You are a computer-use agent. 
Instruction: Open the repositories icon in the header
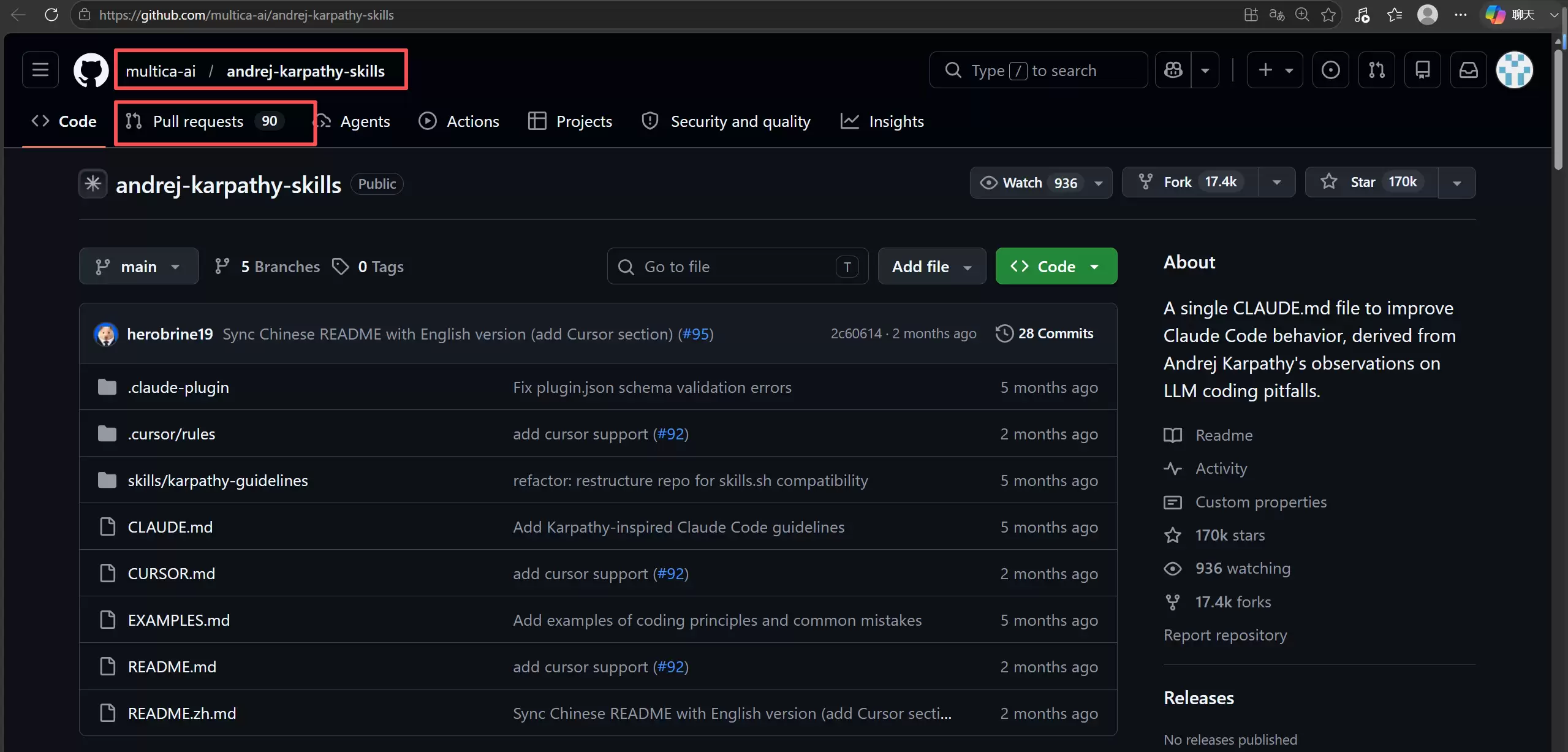point(1423,70)
